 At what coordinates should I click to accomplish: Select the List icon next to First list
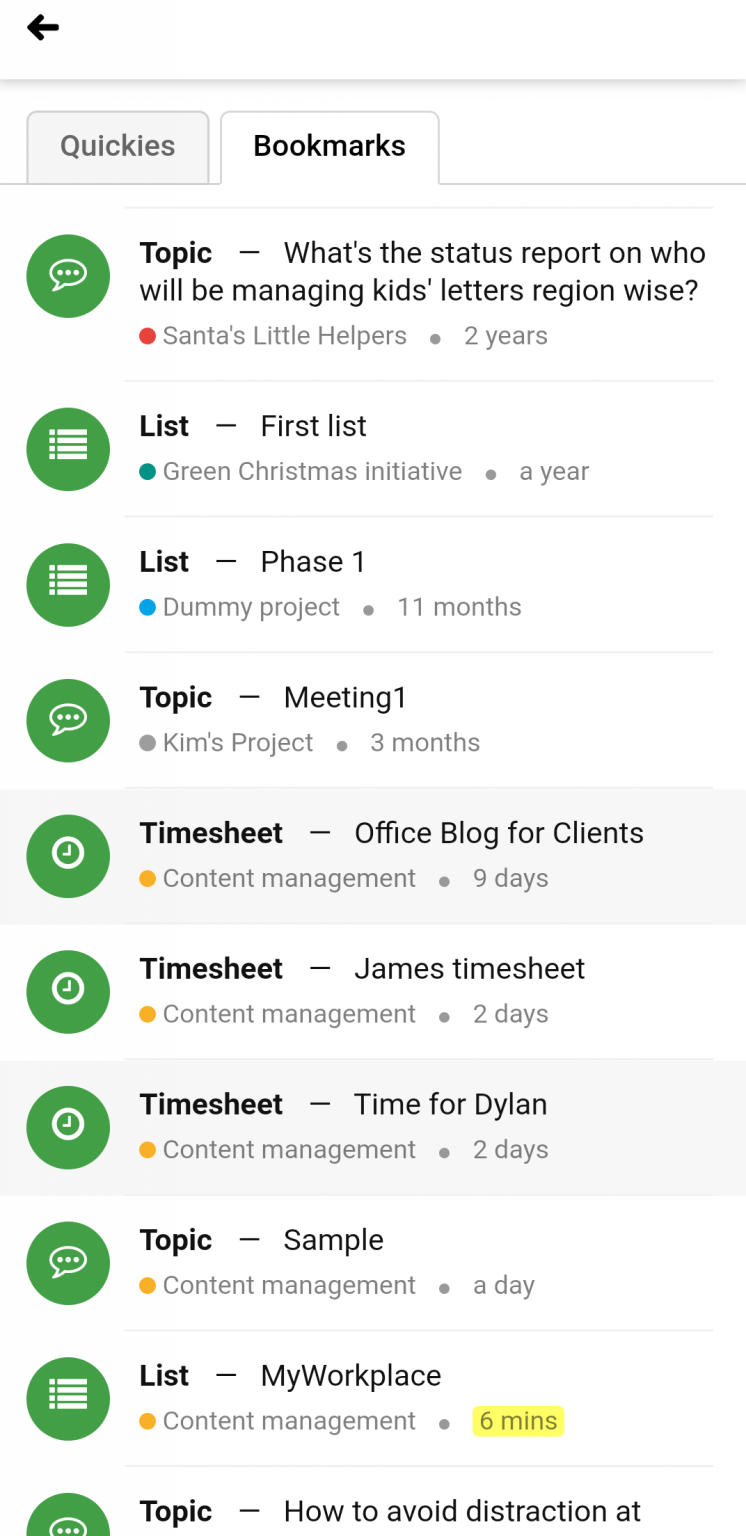pos(67,449)
